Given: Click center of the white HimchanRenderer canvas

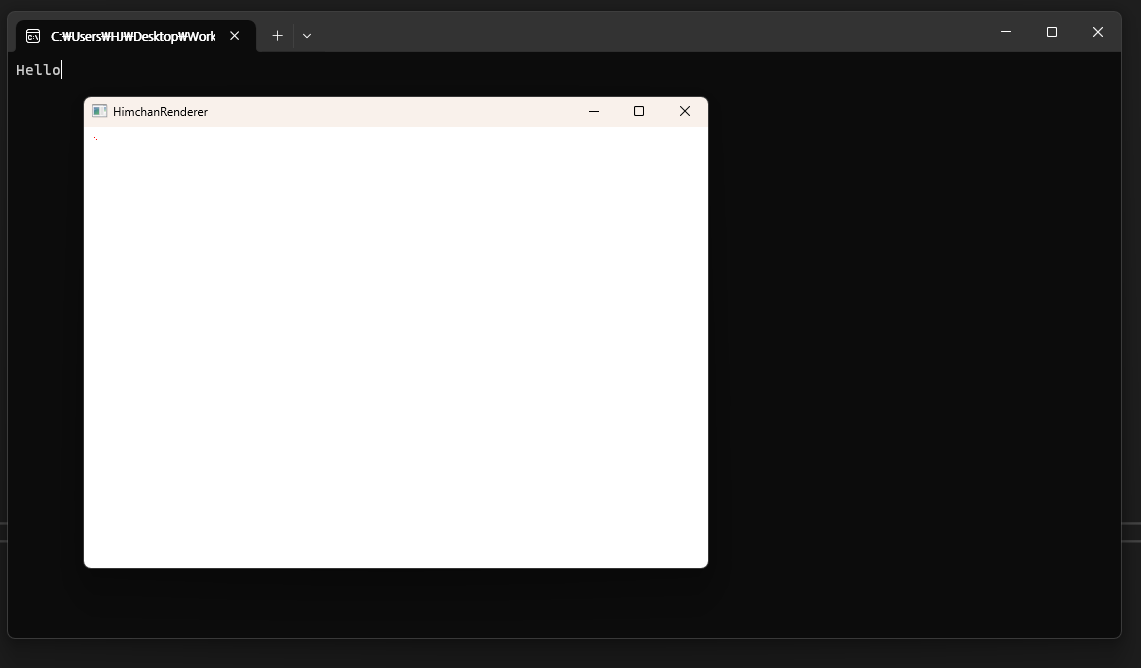Looking at the screenshot, I should click(396, 347).
